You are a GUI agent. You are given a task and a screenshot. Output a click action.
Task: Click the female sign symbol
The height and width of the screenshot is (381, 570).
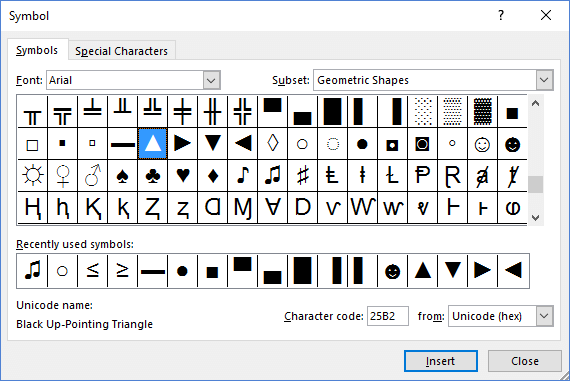[63, 176]
